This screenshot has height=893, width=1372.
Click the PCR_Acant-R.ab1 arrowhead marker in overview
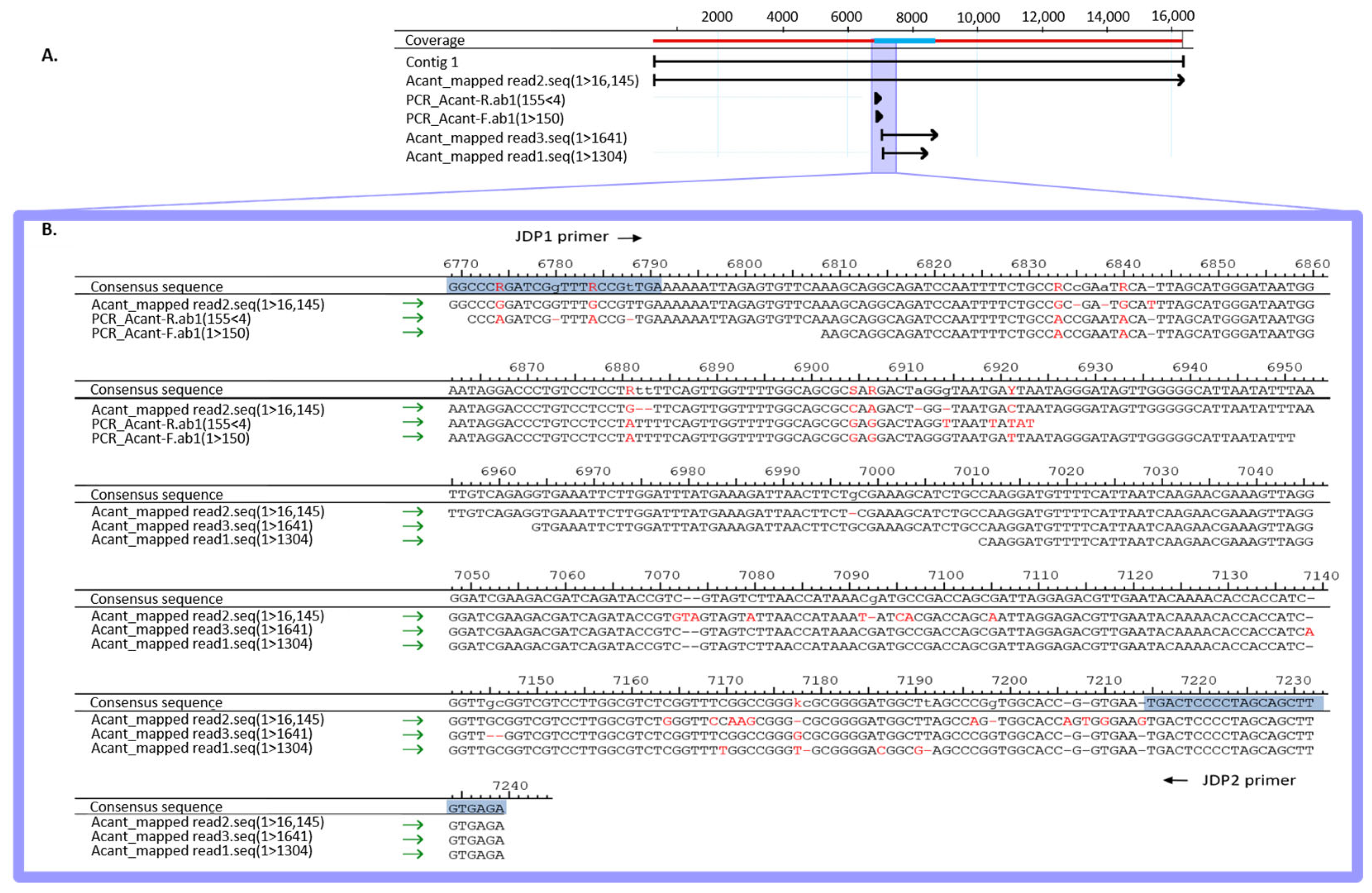click(x=878, y=99)
